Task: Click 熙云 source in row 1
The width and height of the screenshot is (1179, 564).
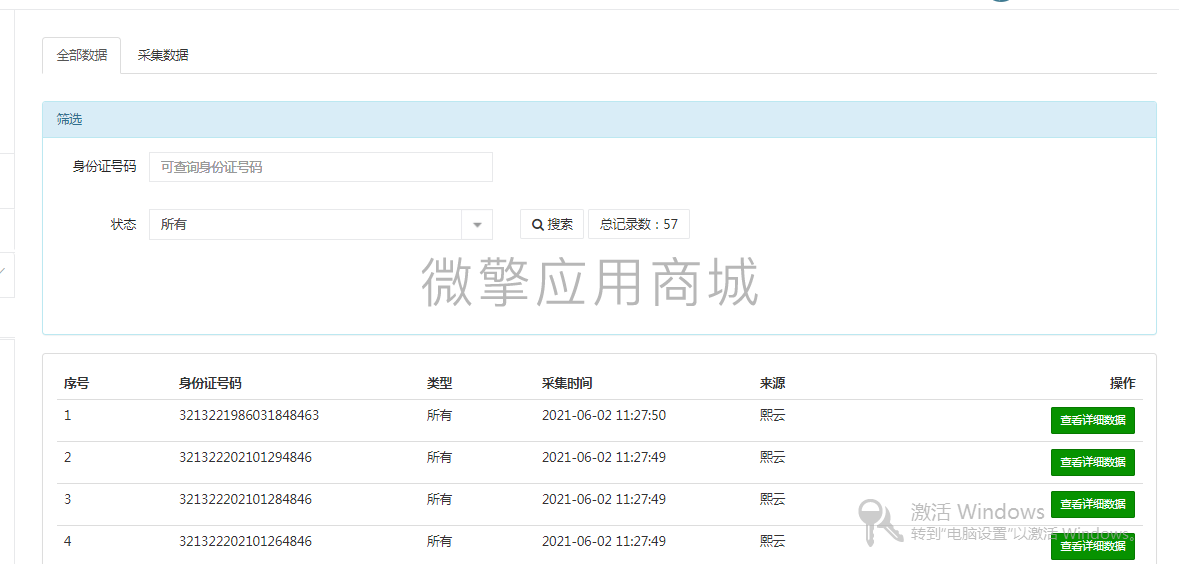Action: click(772, 414)
